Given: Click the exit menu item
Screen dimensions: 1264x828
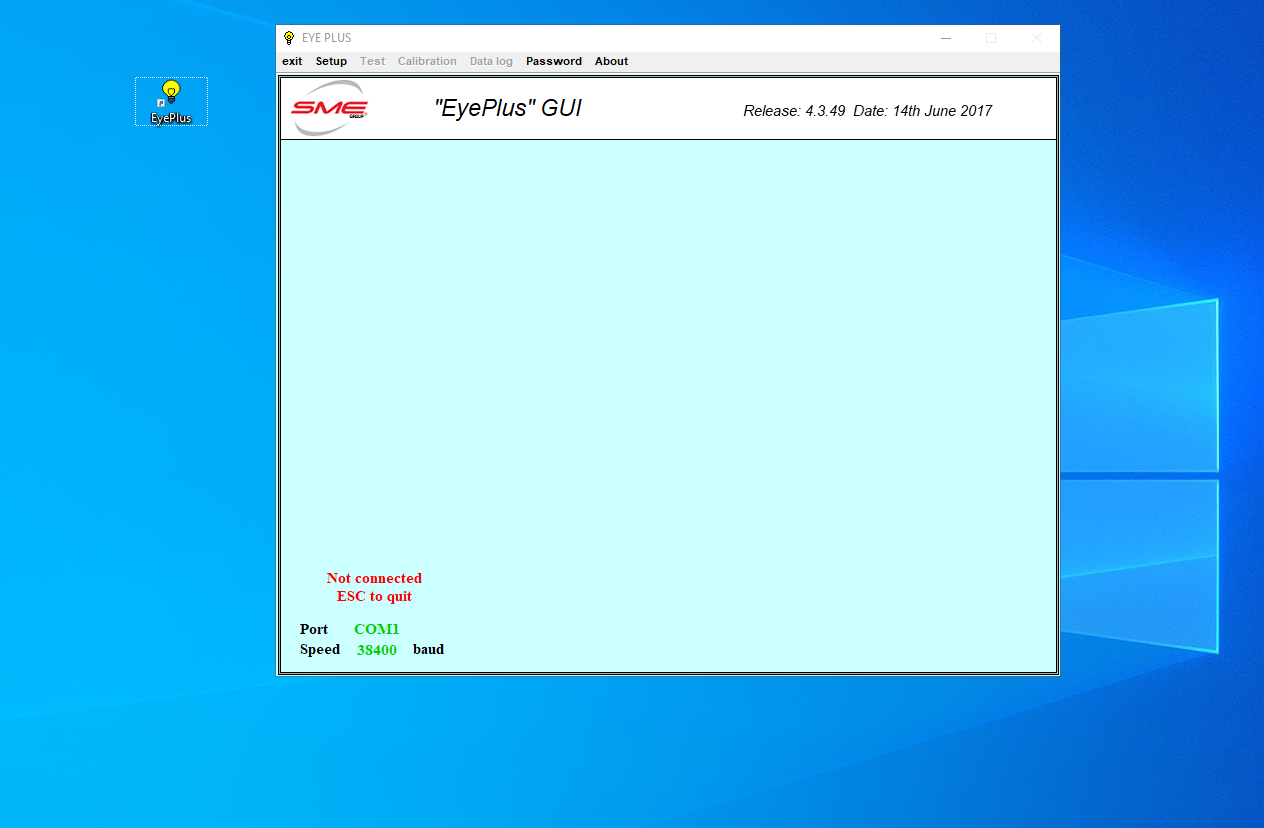Looking at the screenshot, I should click(291, 61).
